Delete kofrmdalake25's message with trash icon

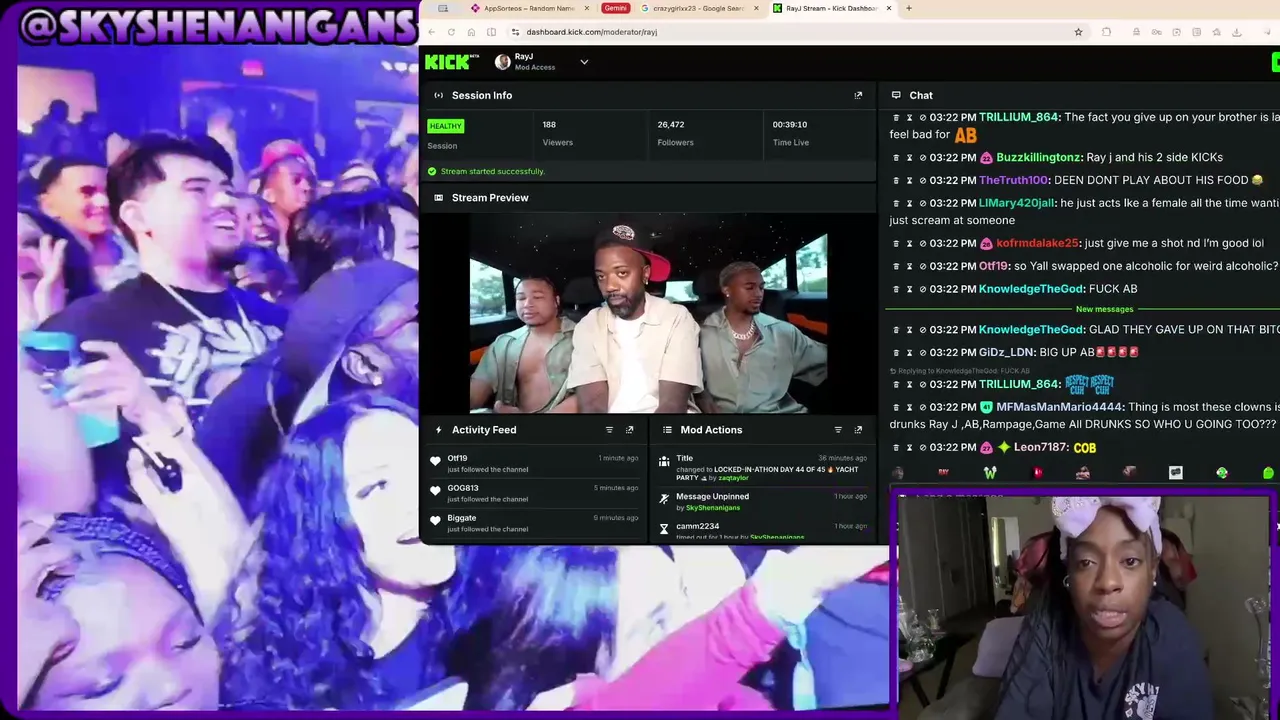click(896, 244)
